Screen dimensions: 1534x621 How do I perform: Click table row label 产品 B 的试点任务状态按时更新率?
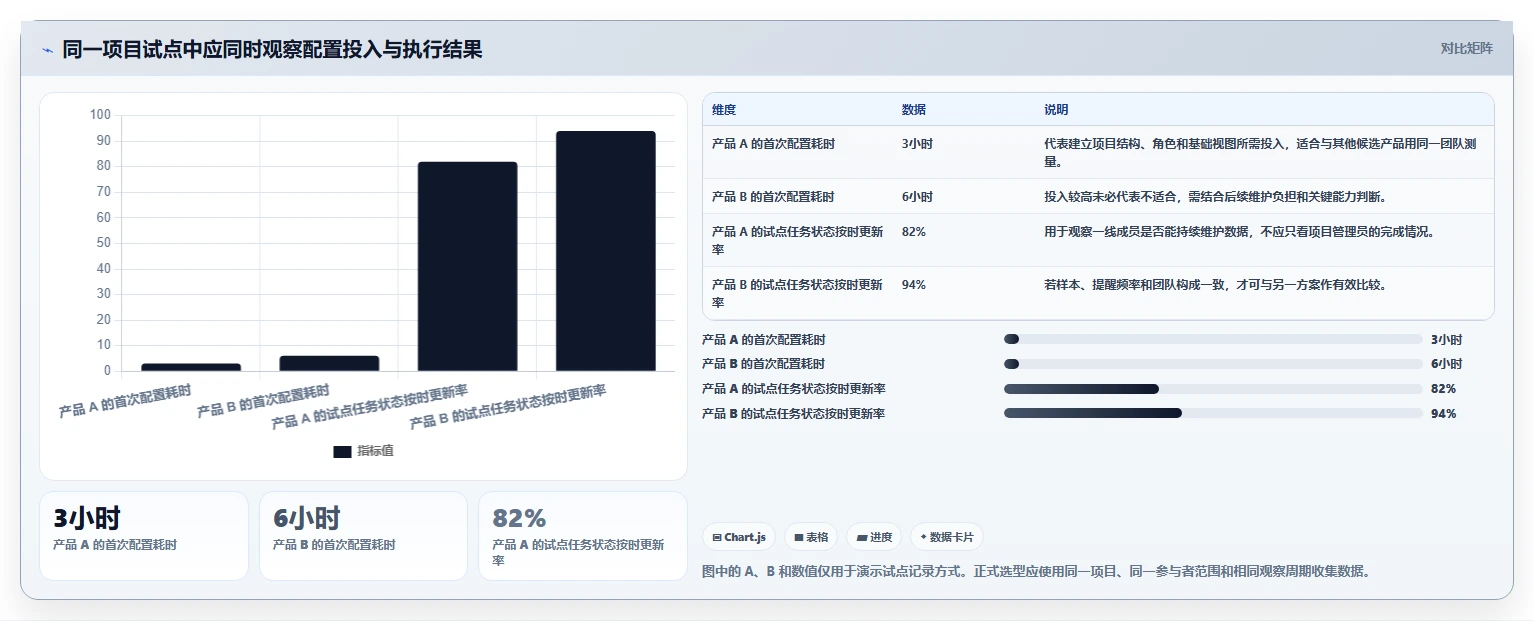pos(798,293)
